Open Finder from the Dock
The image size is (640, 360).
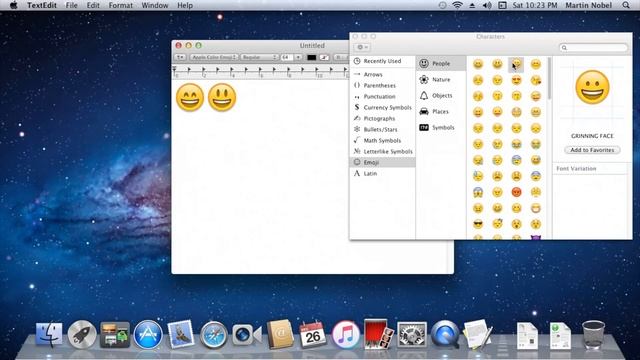(49, 335)
